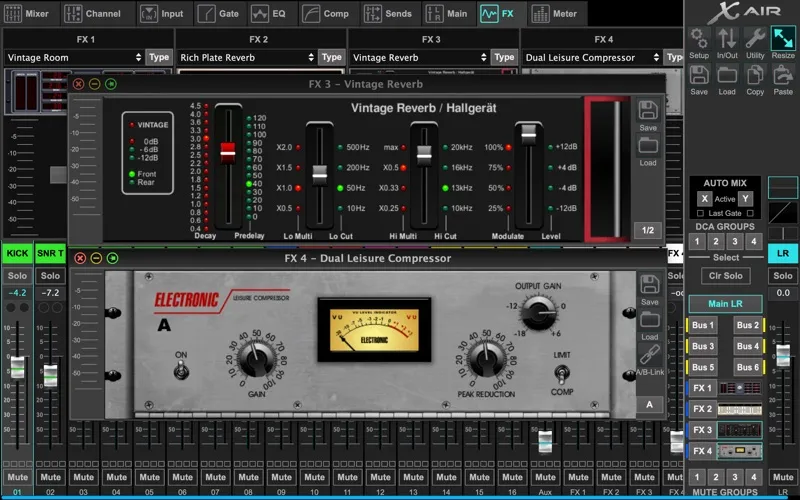Open the FX 3 Vintage Reverb dropdown
The width and height of the screenshot is (800, 500).
point(419,58)
